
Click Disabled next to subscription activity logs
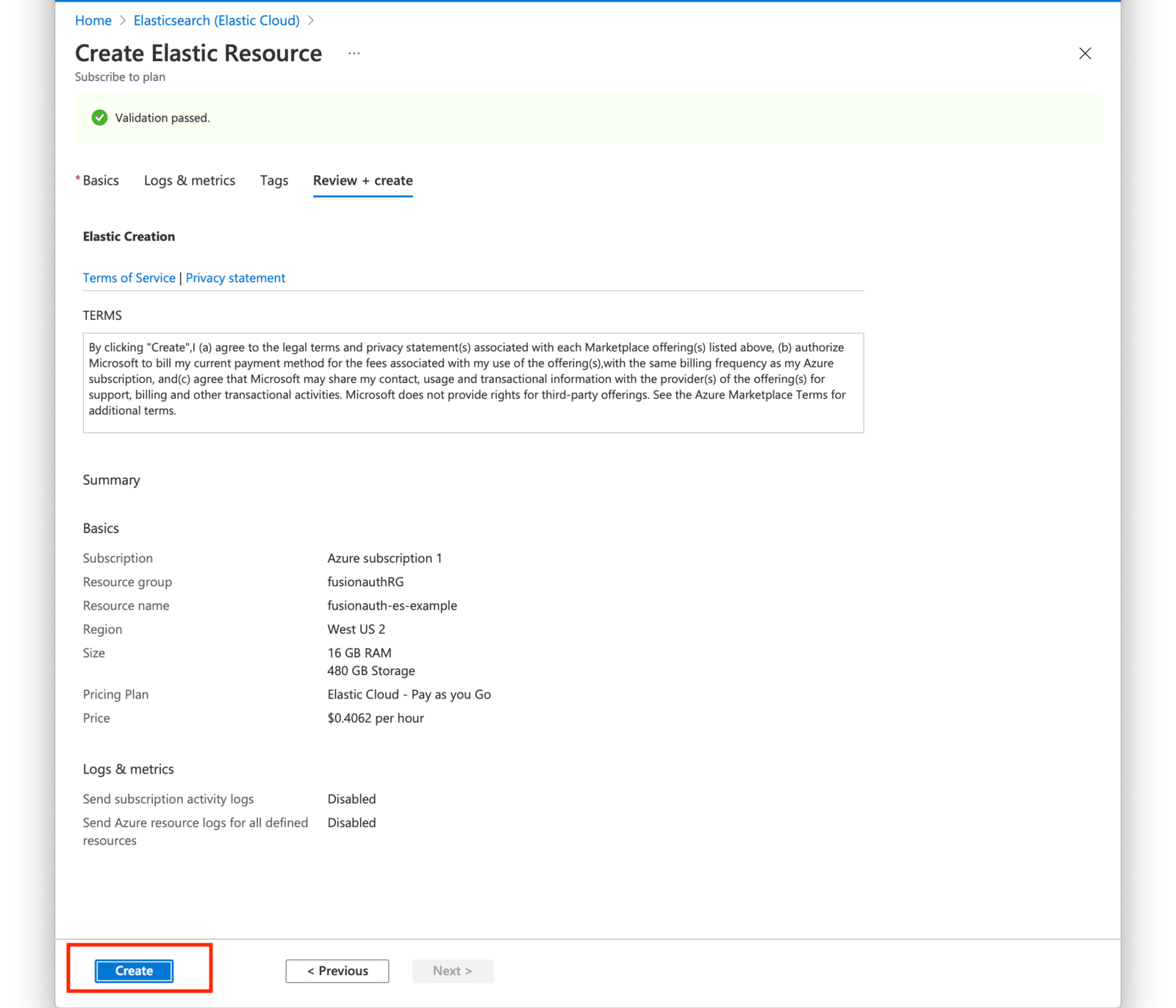pos(351,799)
